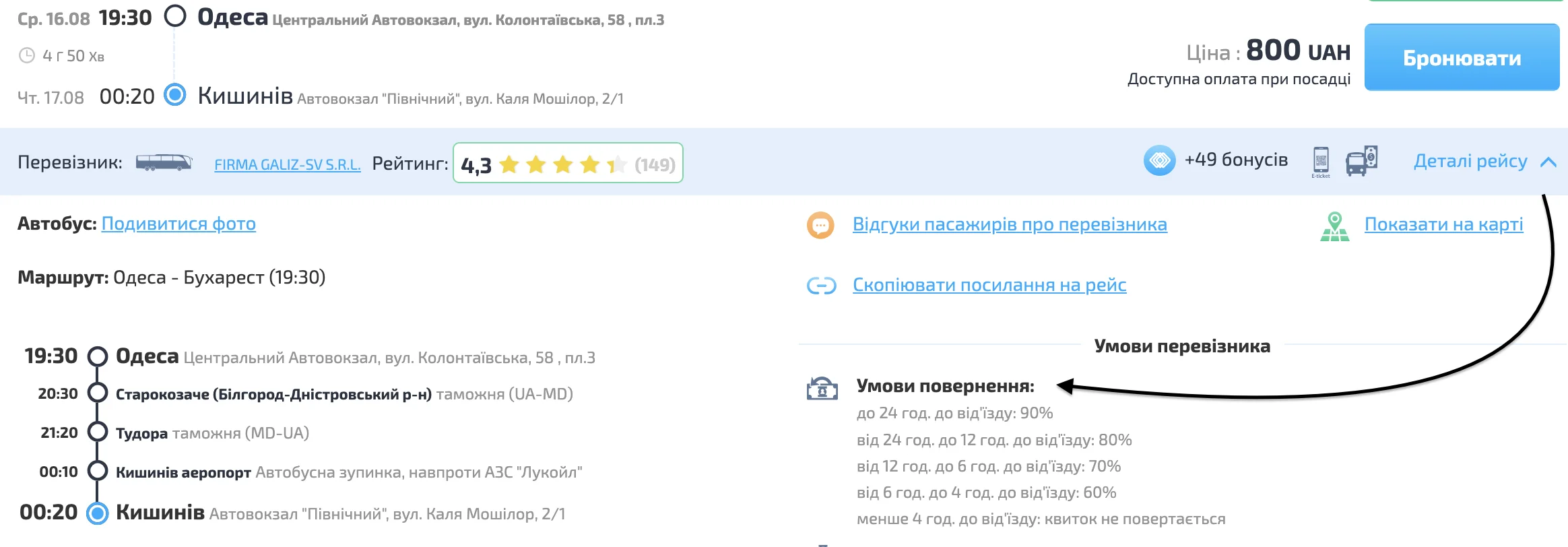The height and width of the screenshot is (547, 1568).
Task: Click the orange passenger reviews chat icon
Action: pos(820,225)
